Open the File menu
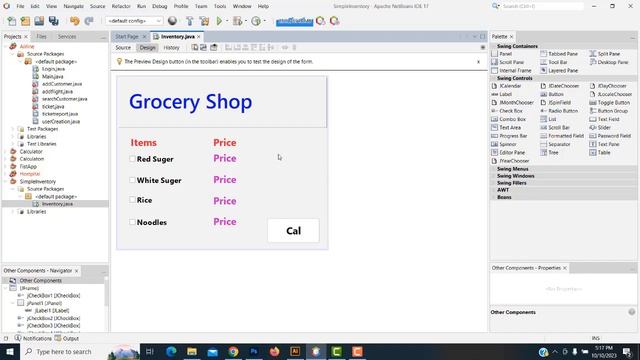This screenshot has height=360, width=640. [20, 7]
